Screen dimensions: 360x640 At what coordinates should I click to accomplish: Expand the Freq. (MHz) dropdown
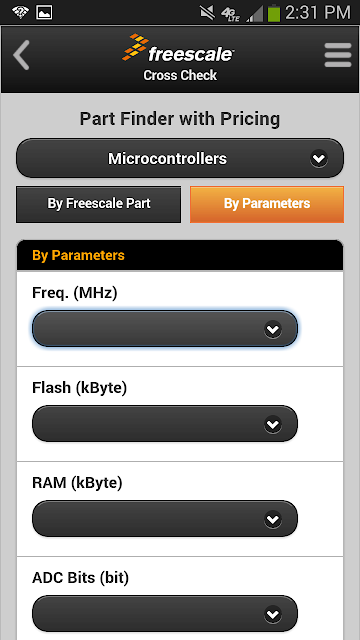click(165, 329)
